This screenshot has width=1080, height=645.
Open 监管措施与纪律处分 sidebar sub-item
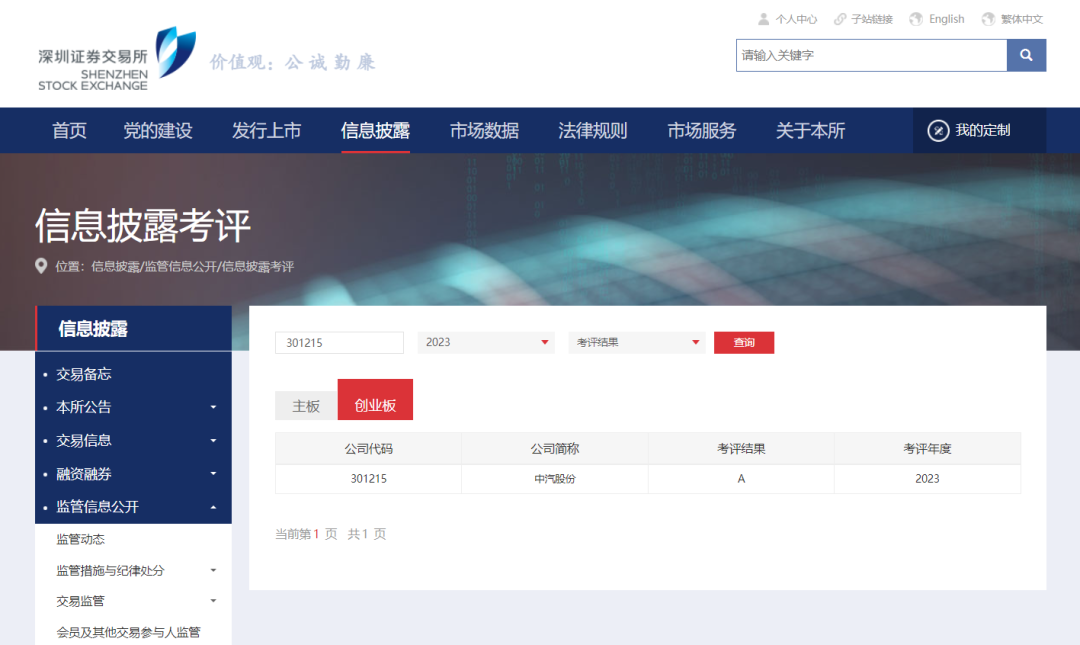point(110,571)
